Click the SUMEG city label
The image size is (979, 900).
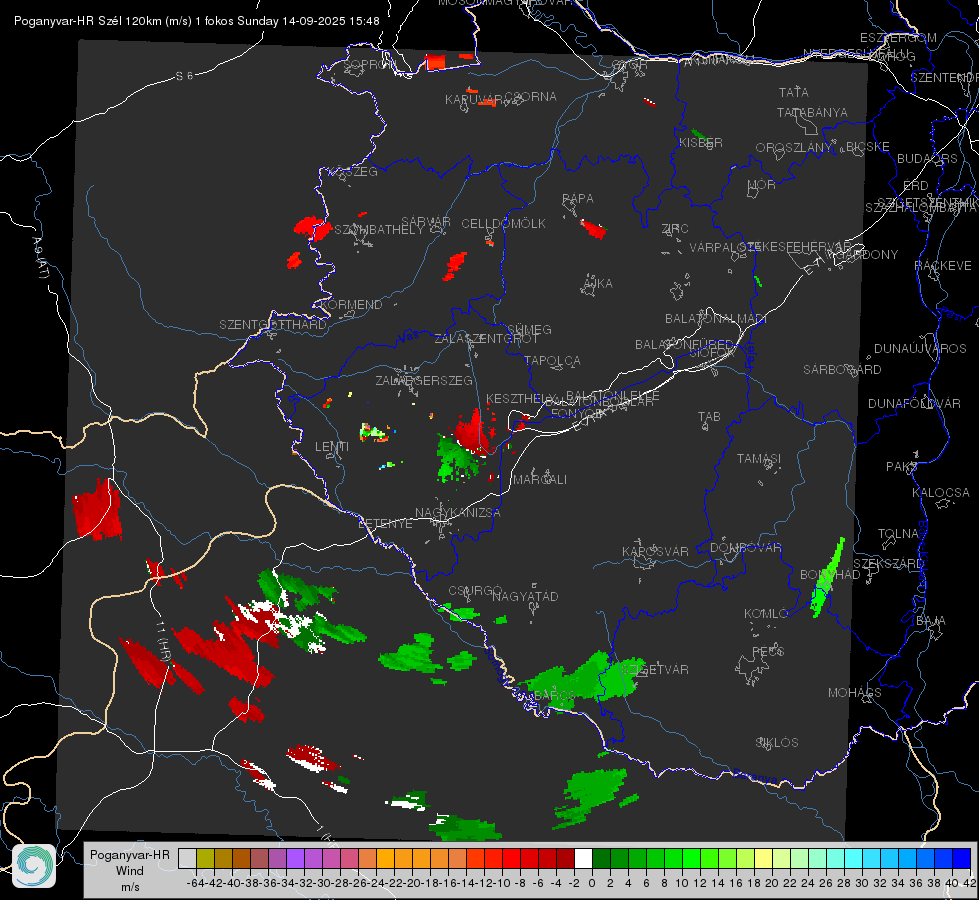point(529,329)
